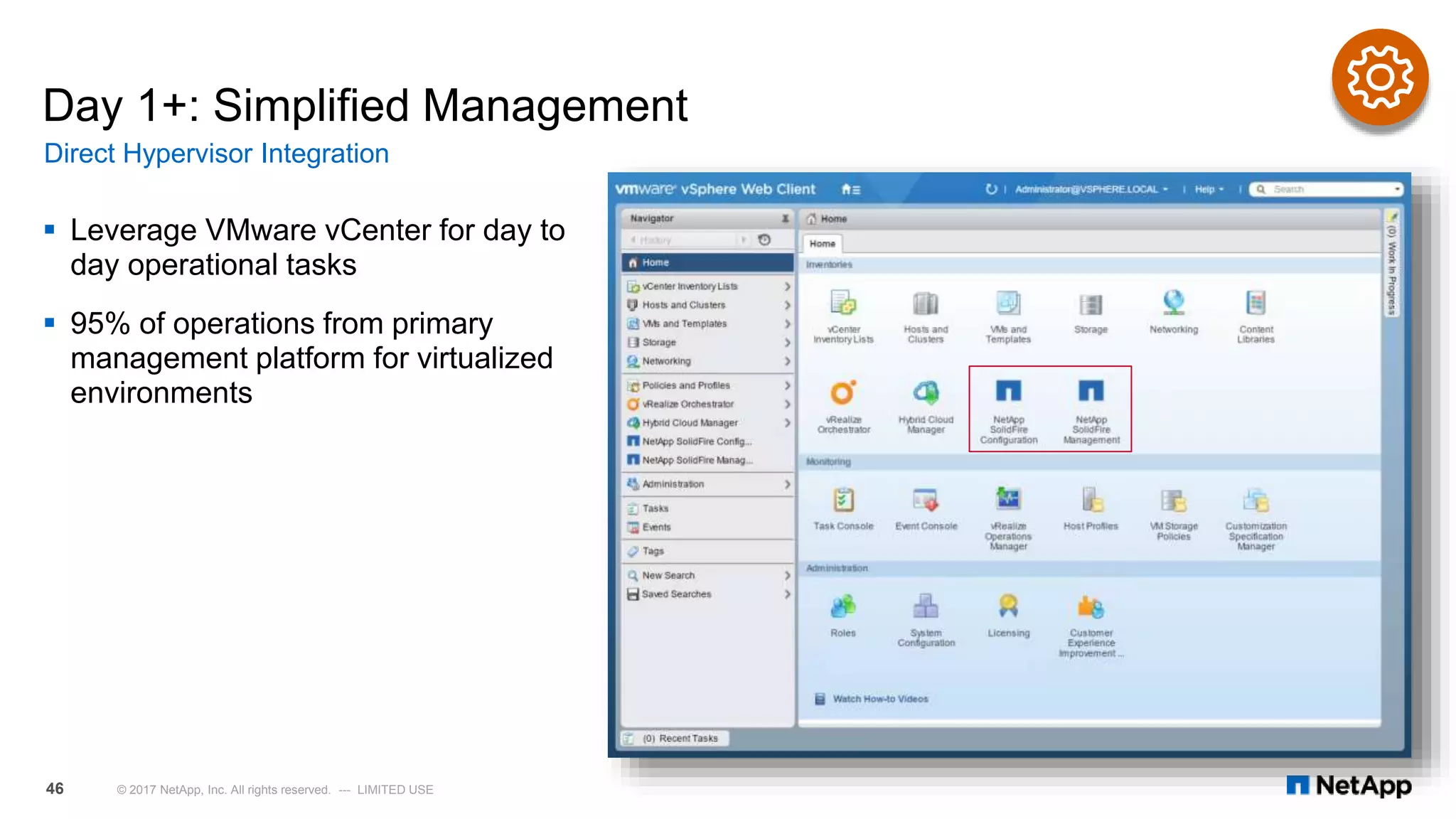
Task: Open the Task Console icon
Action: (843, 500)
